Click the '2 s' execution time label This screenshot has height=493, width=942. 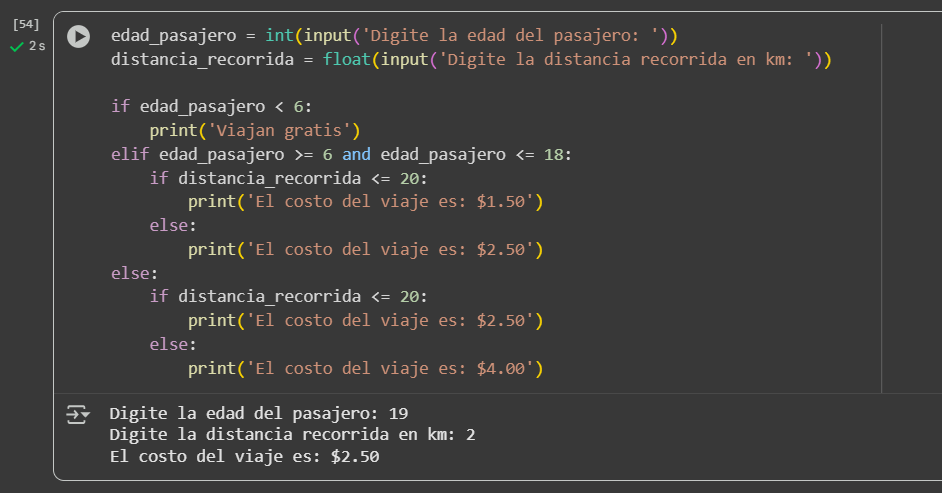click(37, 46)
